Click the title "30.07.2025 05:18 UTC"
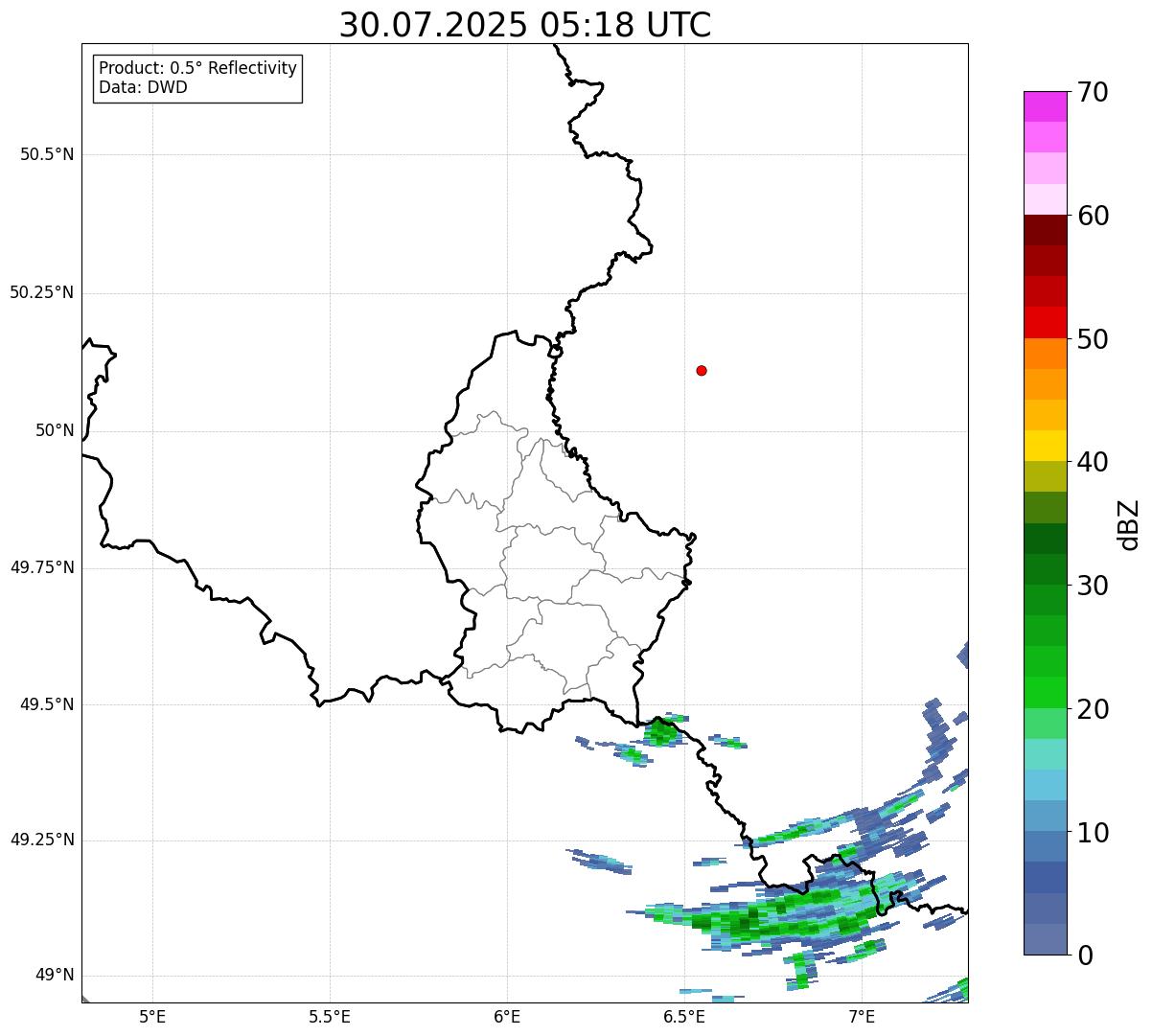 pos(525,25)
